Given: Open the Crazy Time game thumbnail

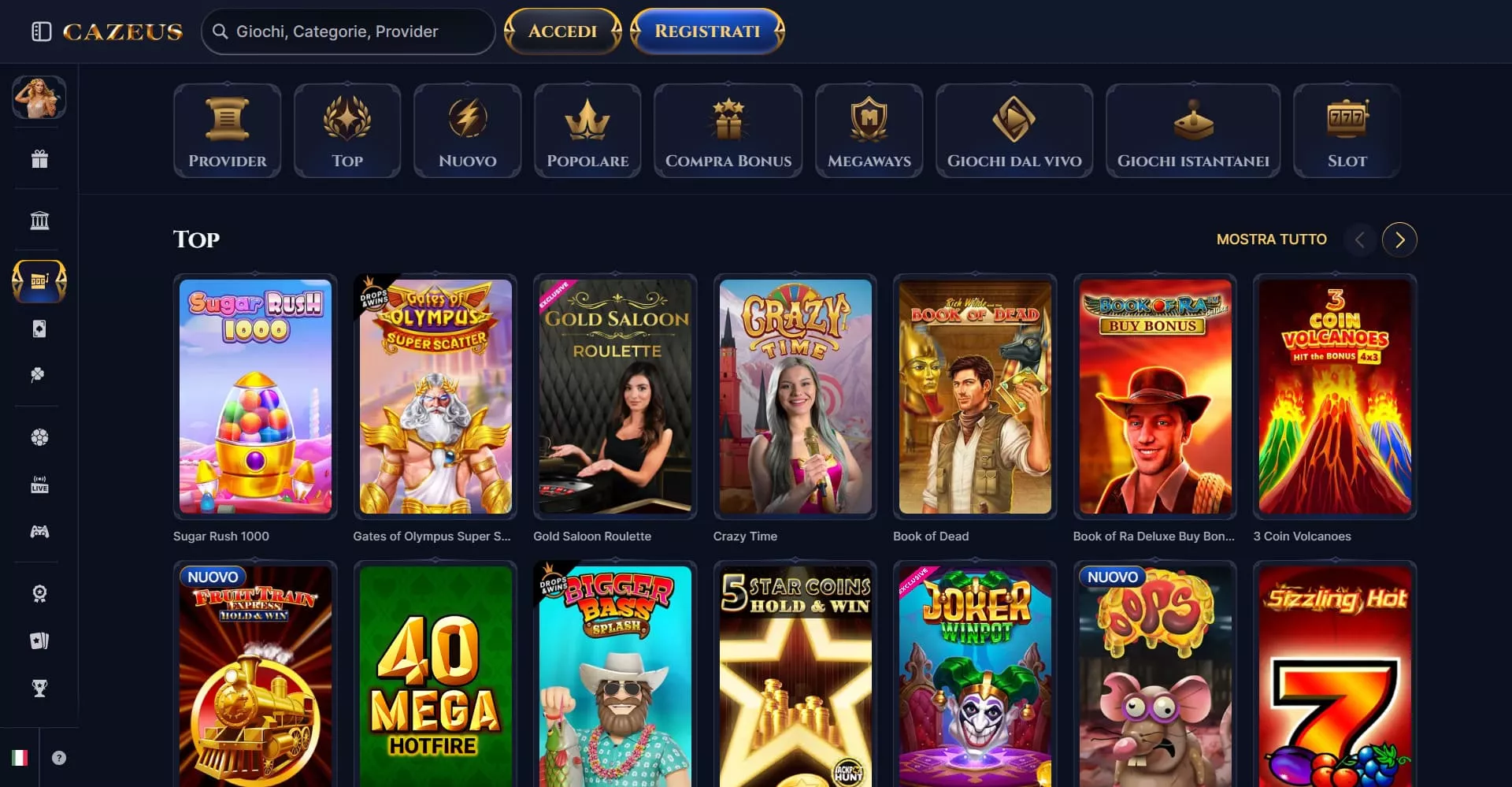Looking at the screenshot, I should pos(795,396).
